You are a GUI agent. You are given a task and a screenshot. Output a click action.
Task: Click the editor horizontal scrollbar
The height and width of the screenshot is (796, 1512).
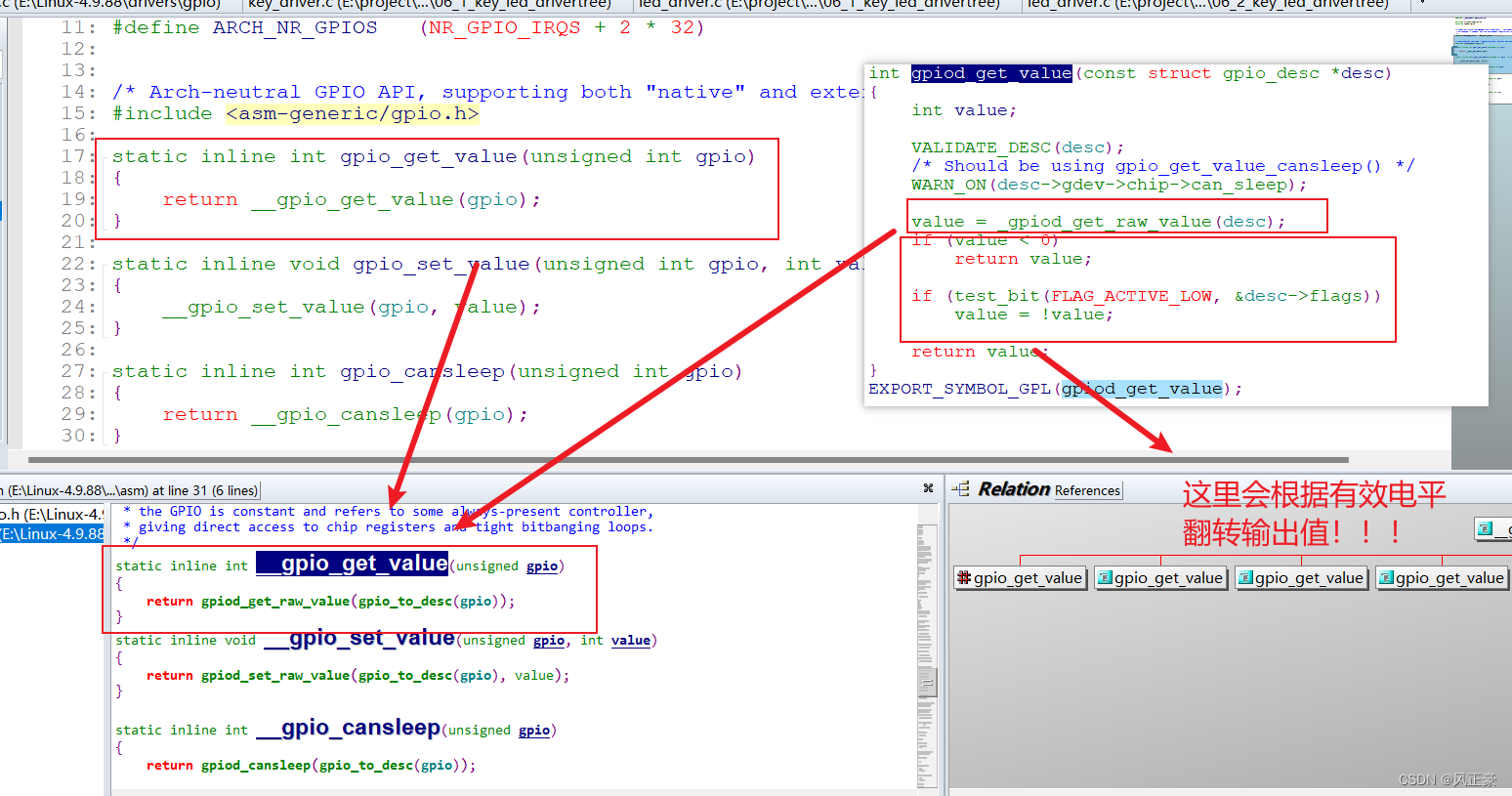(689, 459)
